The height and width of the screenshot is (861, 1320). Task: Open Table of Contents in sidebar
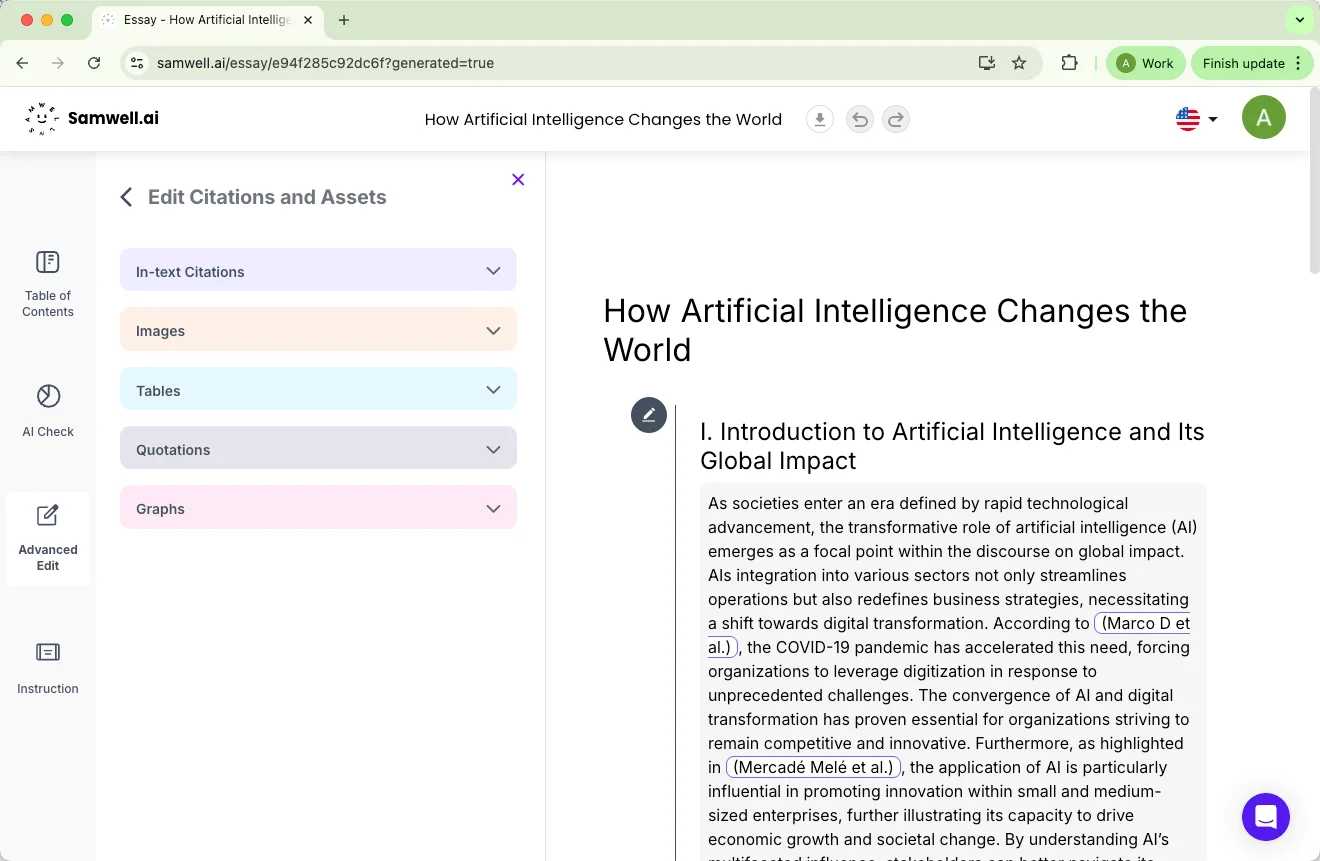(48, 284)
